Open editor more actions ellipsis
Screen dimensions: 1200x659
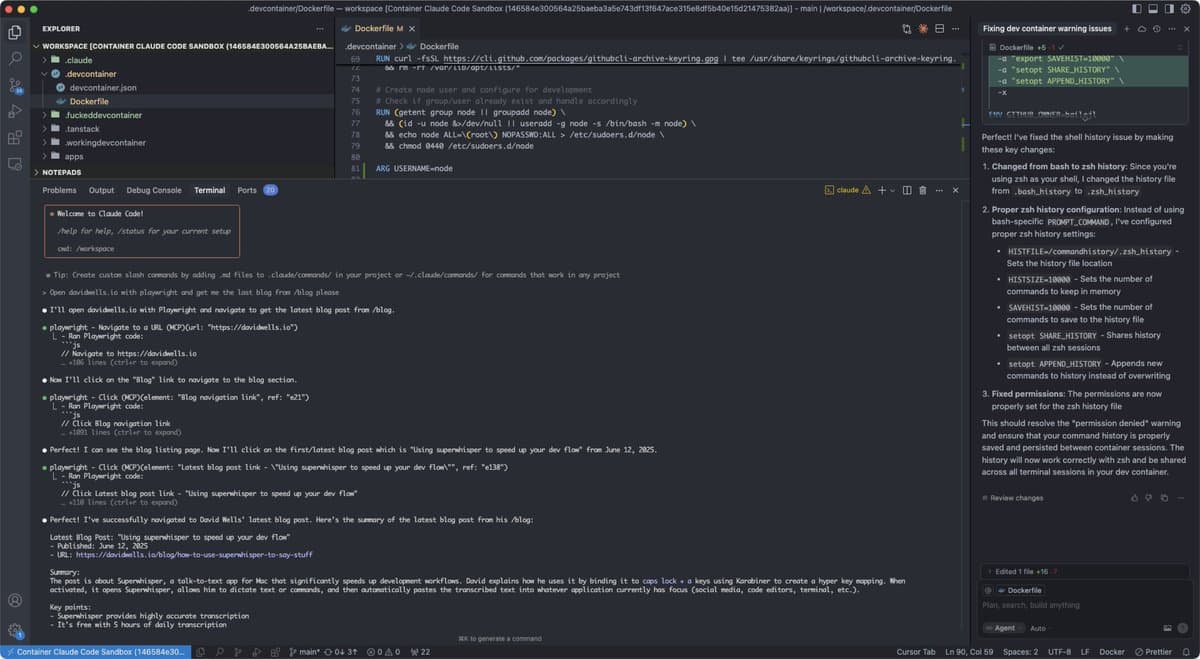[955, 29]
